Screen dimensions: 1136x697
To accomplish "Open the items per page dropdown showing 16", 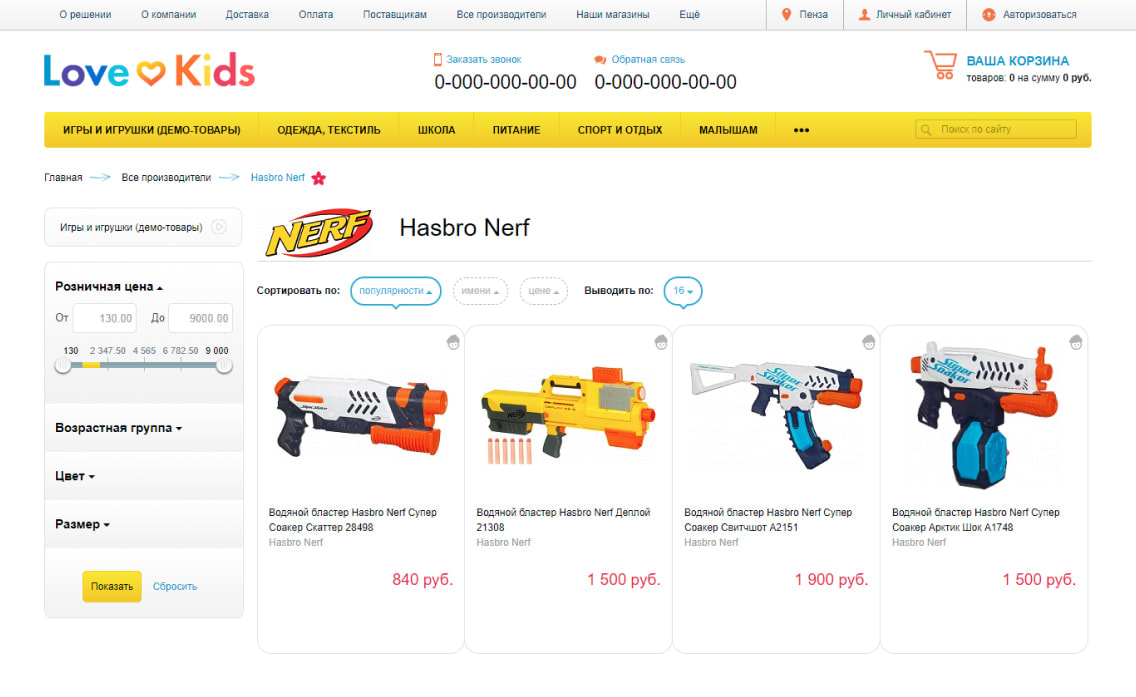I will [x=682, y=291].
